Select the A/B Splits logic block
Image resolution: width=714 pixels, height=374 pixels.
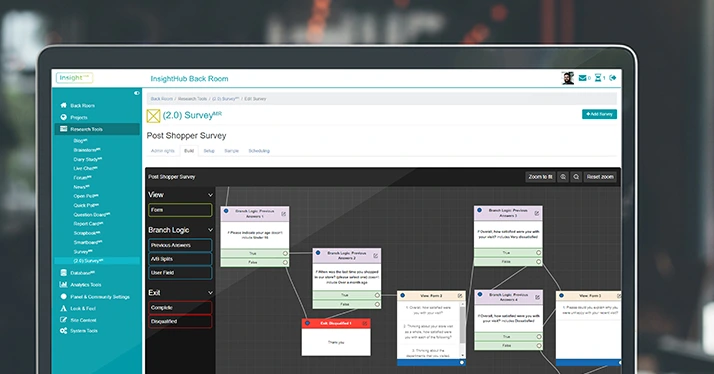[180, 259]
